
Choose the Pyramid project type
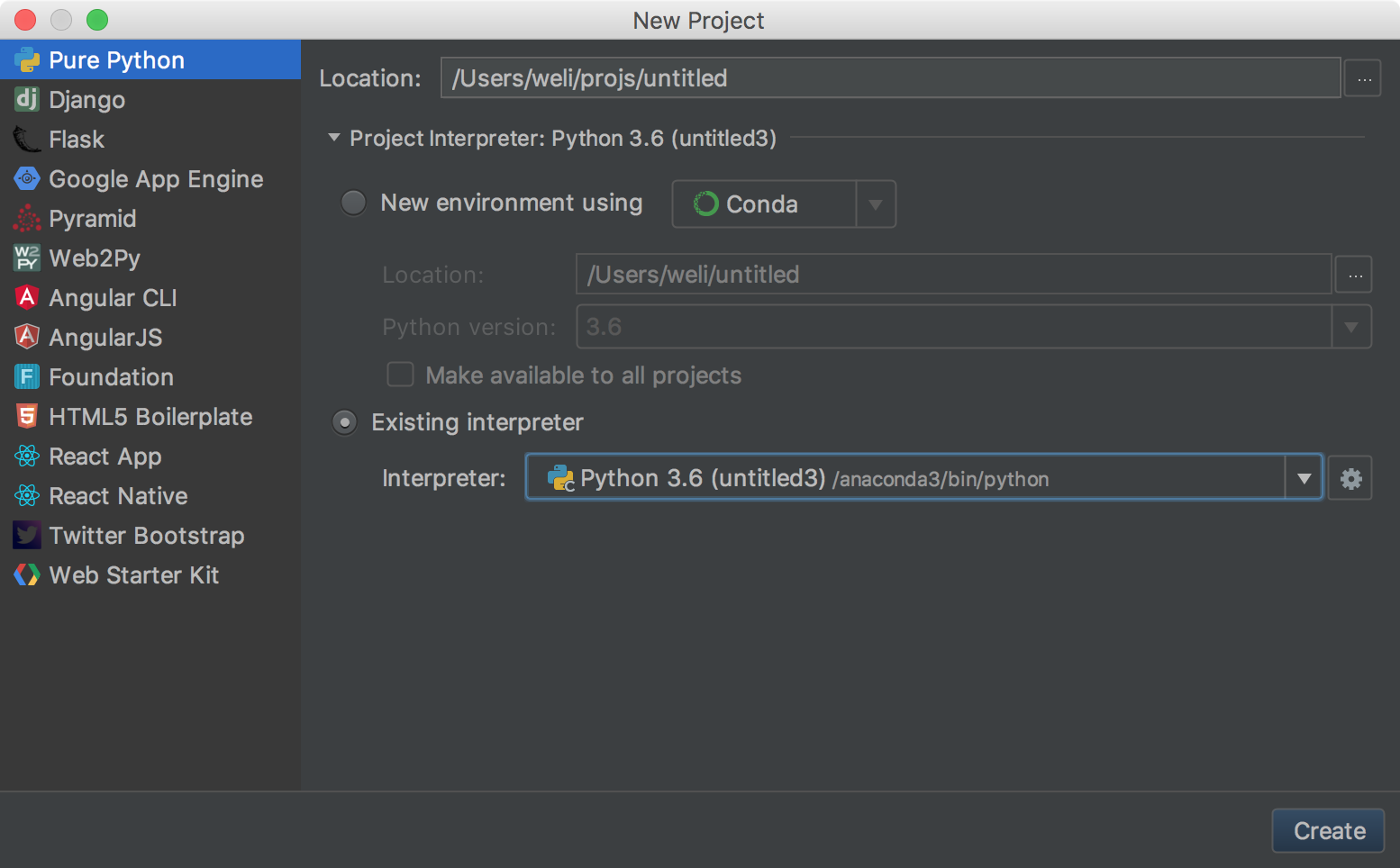tap(150, 218)
